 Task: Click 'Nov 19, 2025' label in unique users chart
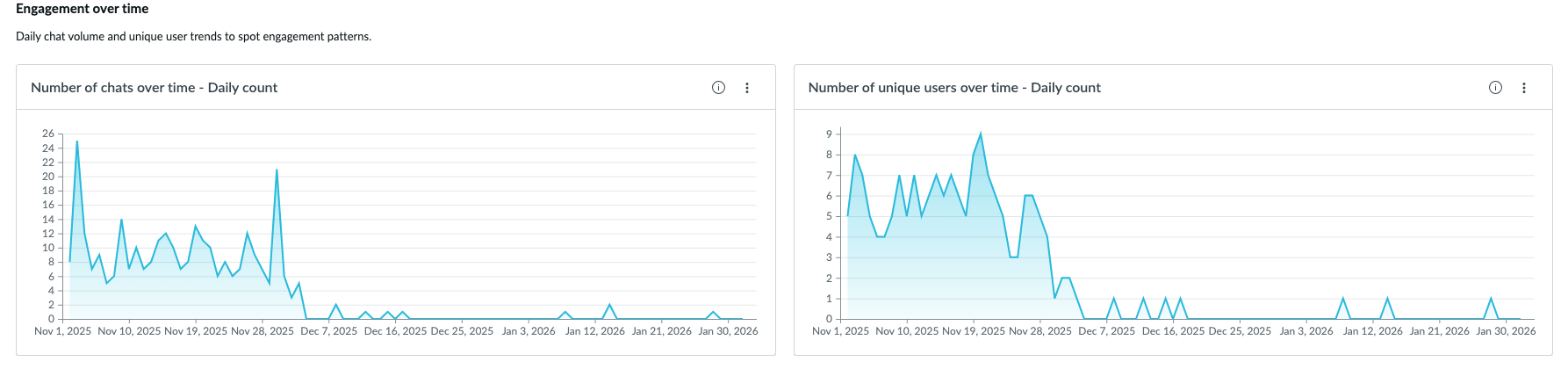click(x=974, y=331)
